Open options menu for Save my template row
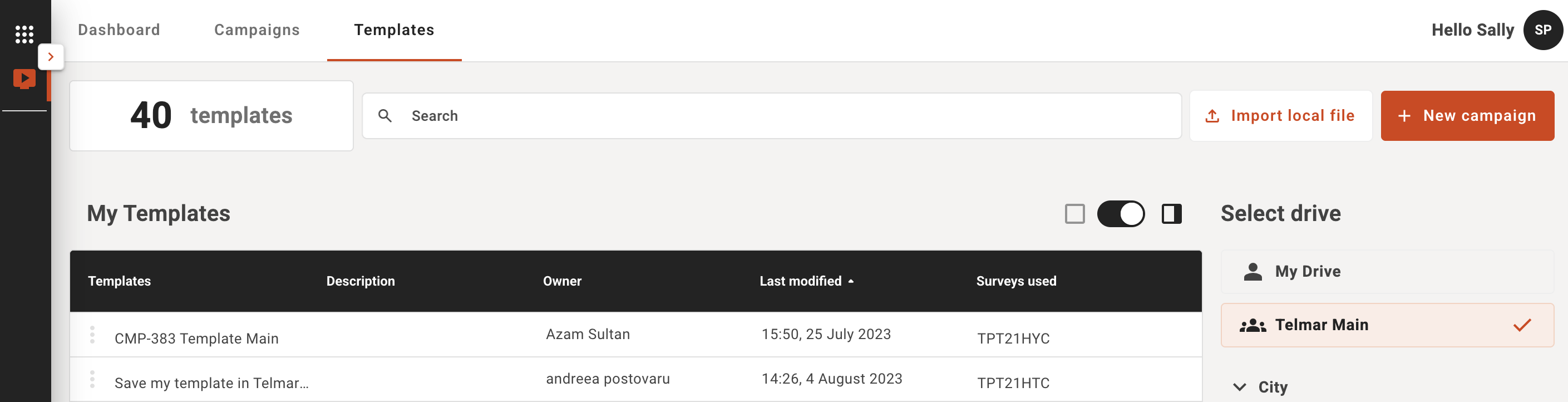Viewport: 1568px width, 402px height. click(92, 380)
